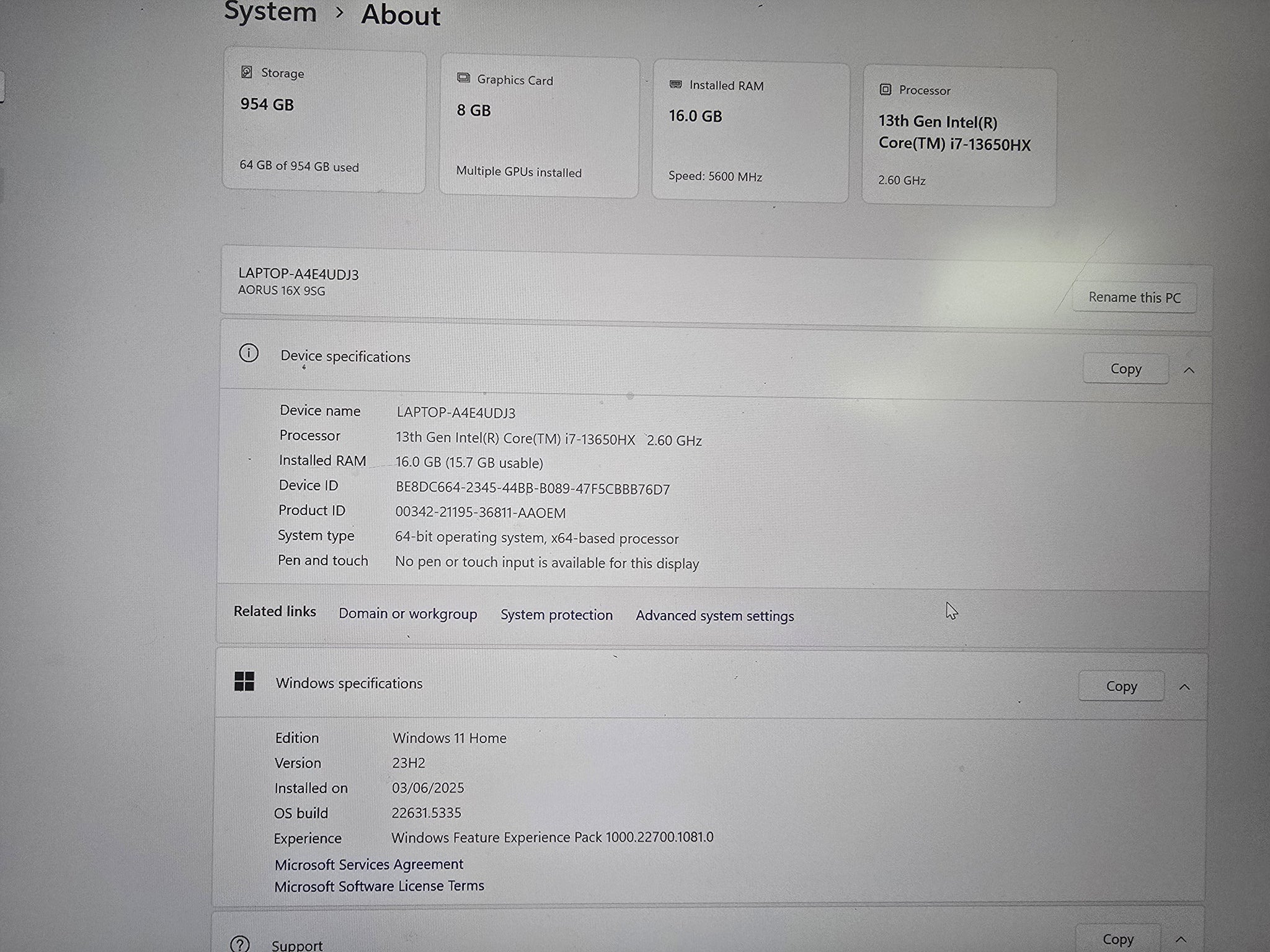Click Rename this PC button
The image size is (1270, 952).
1134,297
